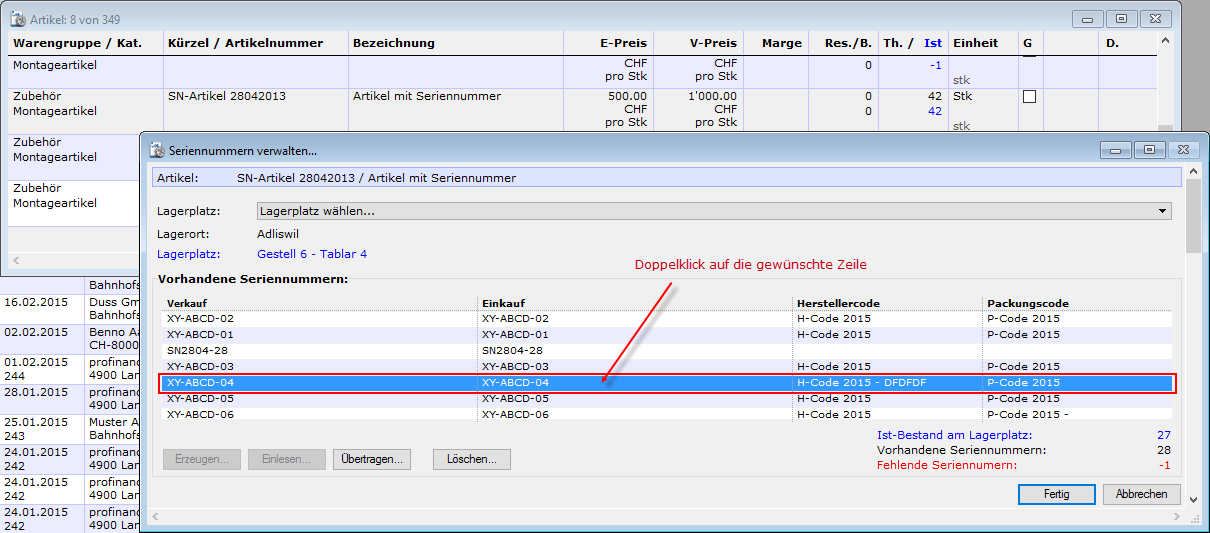The width and height of the screenshot is (1210, 533).
Task: Click the blue Gestell 6 - Tablar 4 link
Action: (x=312, y=254)
